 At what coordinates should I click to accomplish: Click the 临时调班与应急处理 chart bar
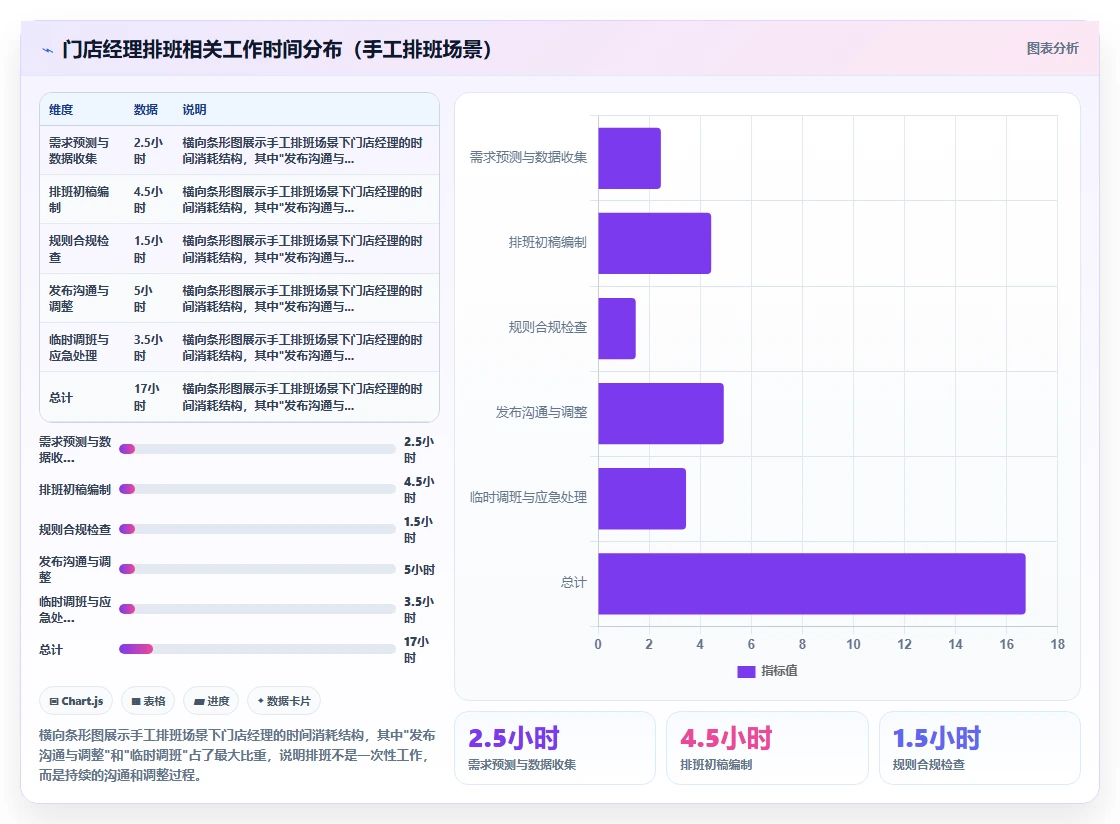coord(641,498)
